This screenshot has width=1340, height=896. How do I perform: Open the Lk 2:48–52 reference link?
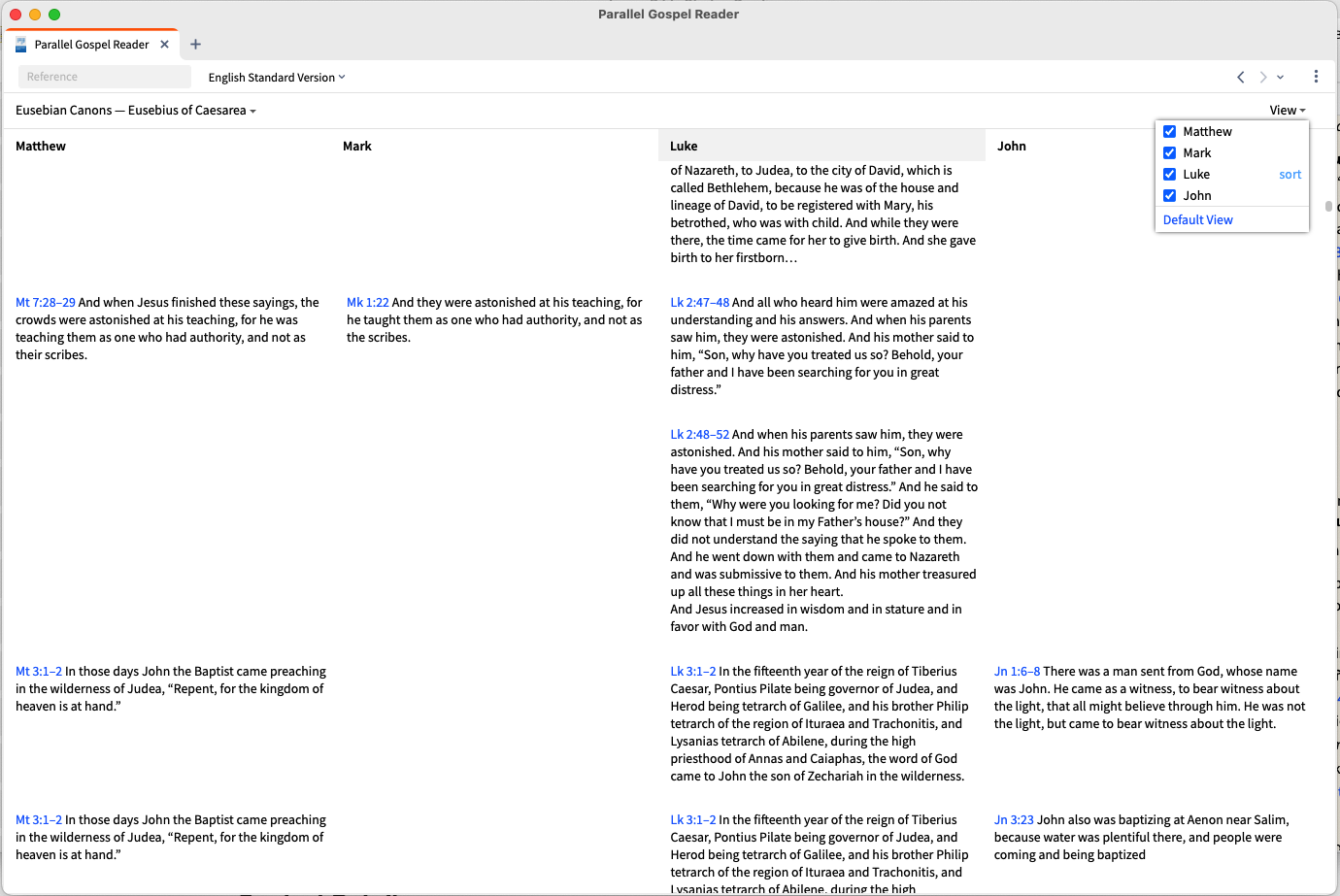click(700, 435)
